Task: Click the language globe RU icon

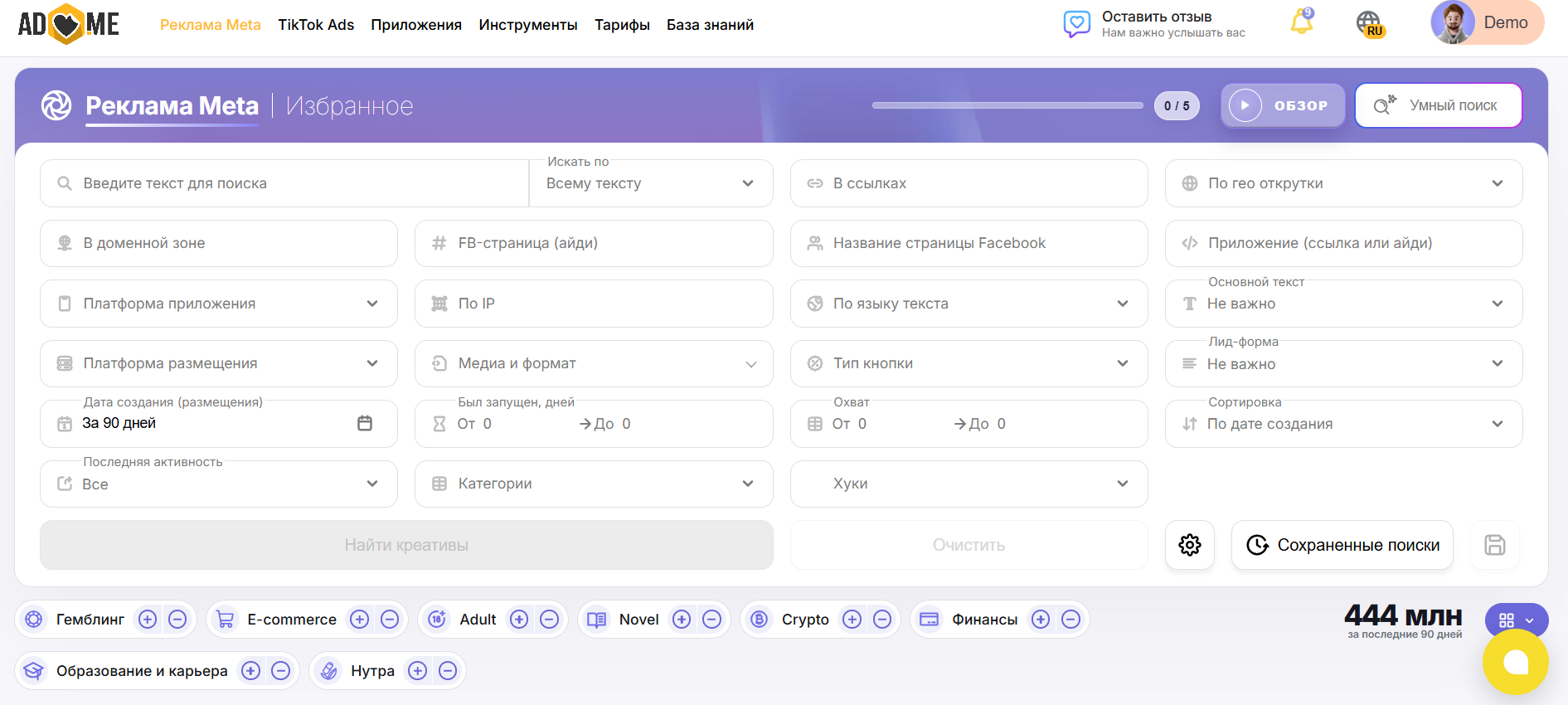Action: pyautogui.click(x=1370, y=24)
